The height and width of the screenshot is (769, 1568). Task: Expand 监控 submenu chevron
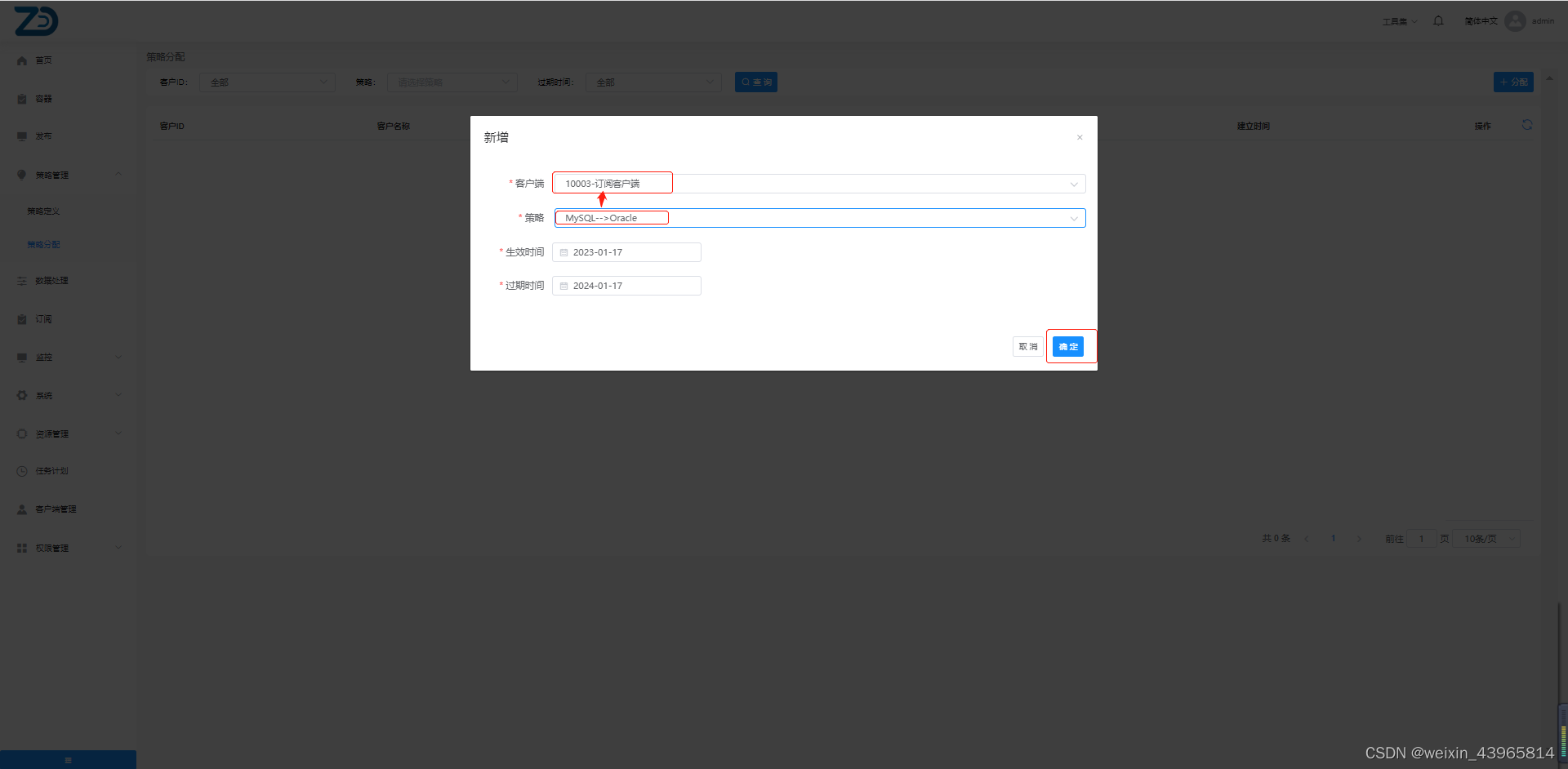(118, 357)
